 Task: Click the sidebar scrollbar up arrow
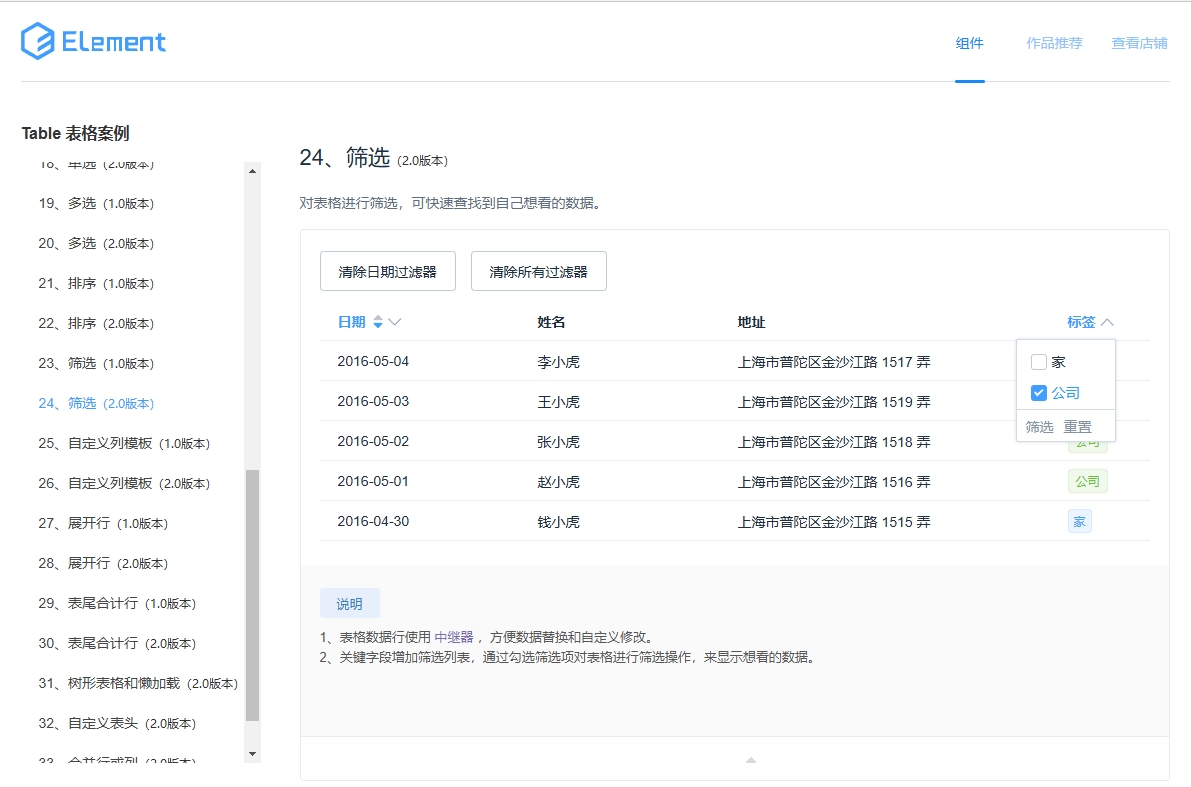pos(252,171)
